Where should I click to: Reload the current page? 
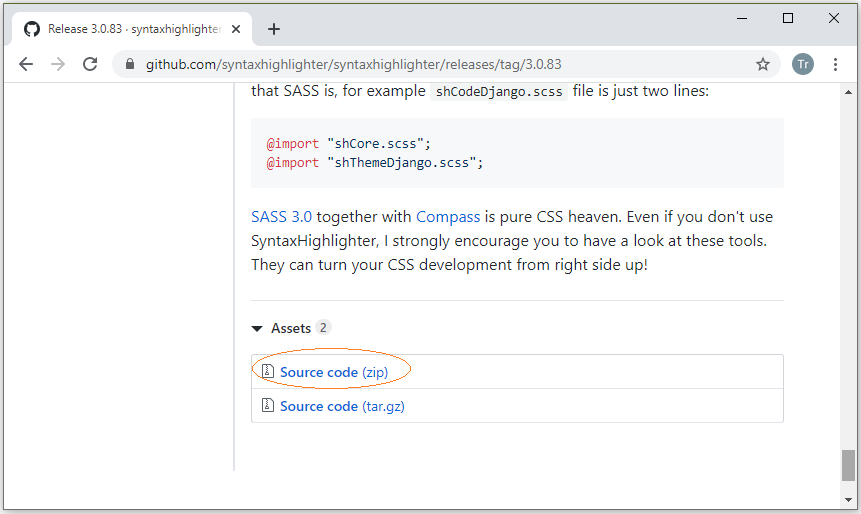pyautogui.click(x=90, y=64)
